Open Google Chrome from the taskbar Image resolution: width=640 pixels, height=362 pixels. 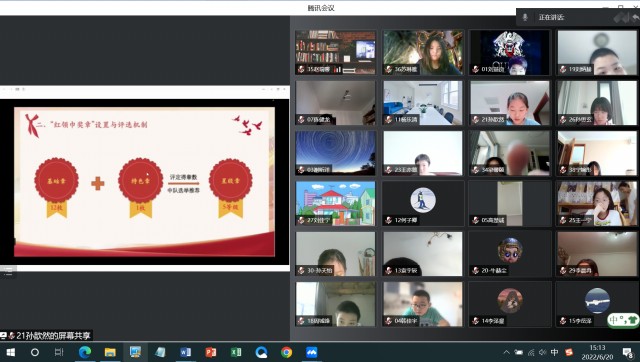(287, 352)
